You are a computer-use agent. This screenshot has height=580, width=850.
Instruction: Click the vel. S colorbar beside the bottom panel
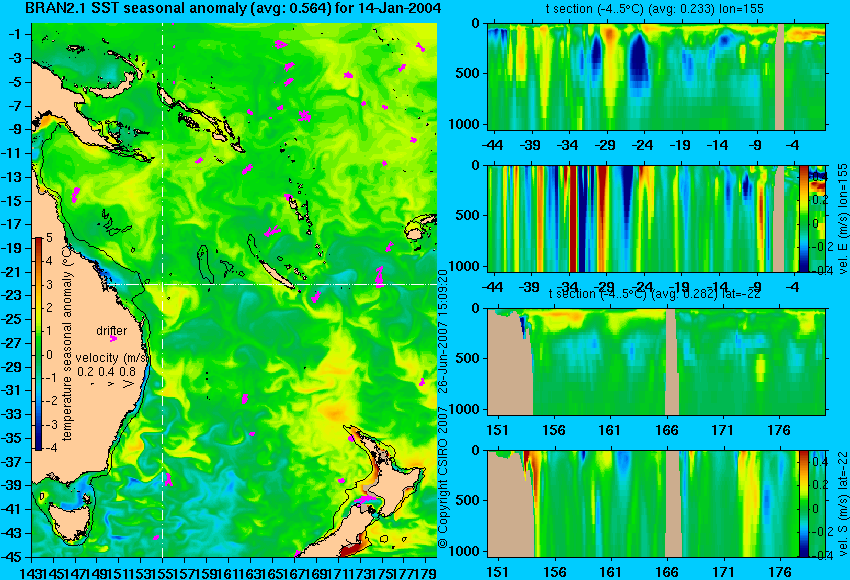803,504
